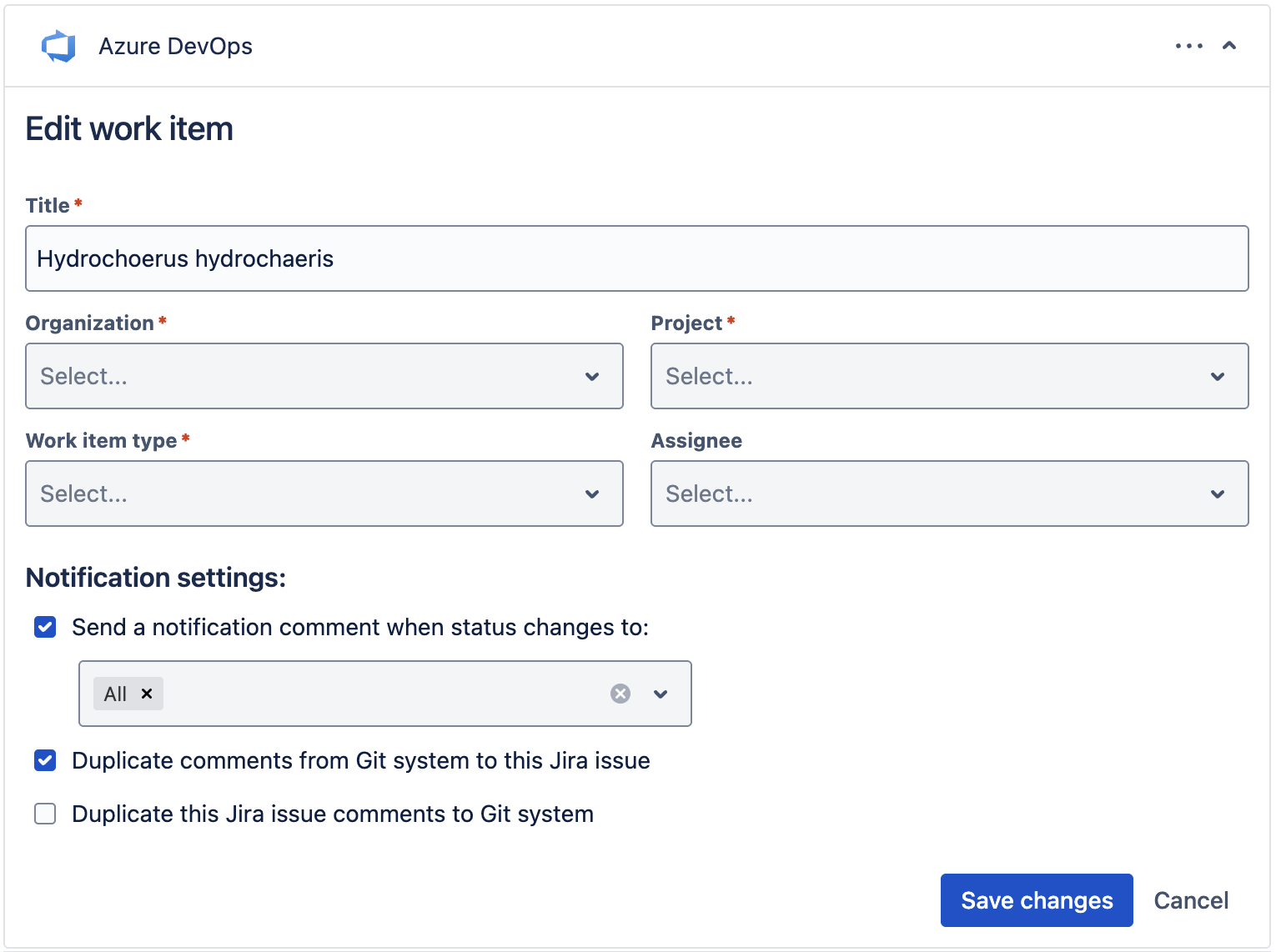
Task: Open the Organization select field
Action: tap(300, 377)
